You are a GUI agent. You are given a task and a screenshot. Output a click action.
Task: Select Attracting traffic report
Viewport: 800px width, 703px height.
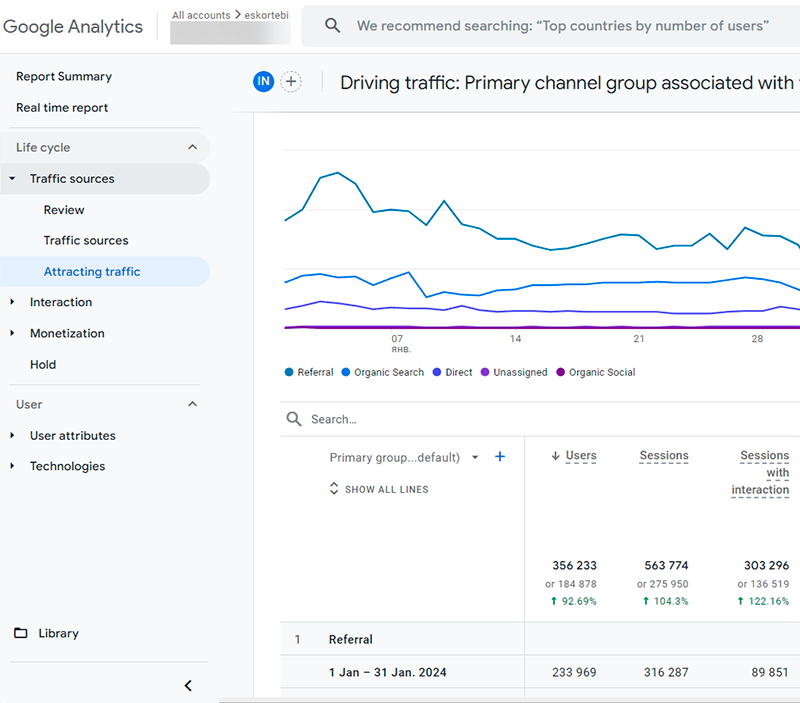coord(92,271)
